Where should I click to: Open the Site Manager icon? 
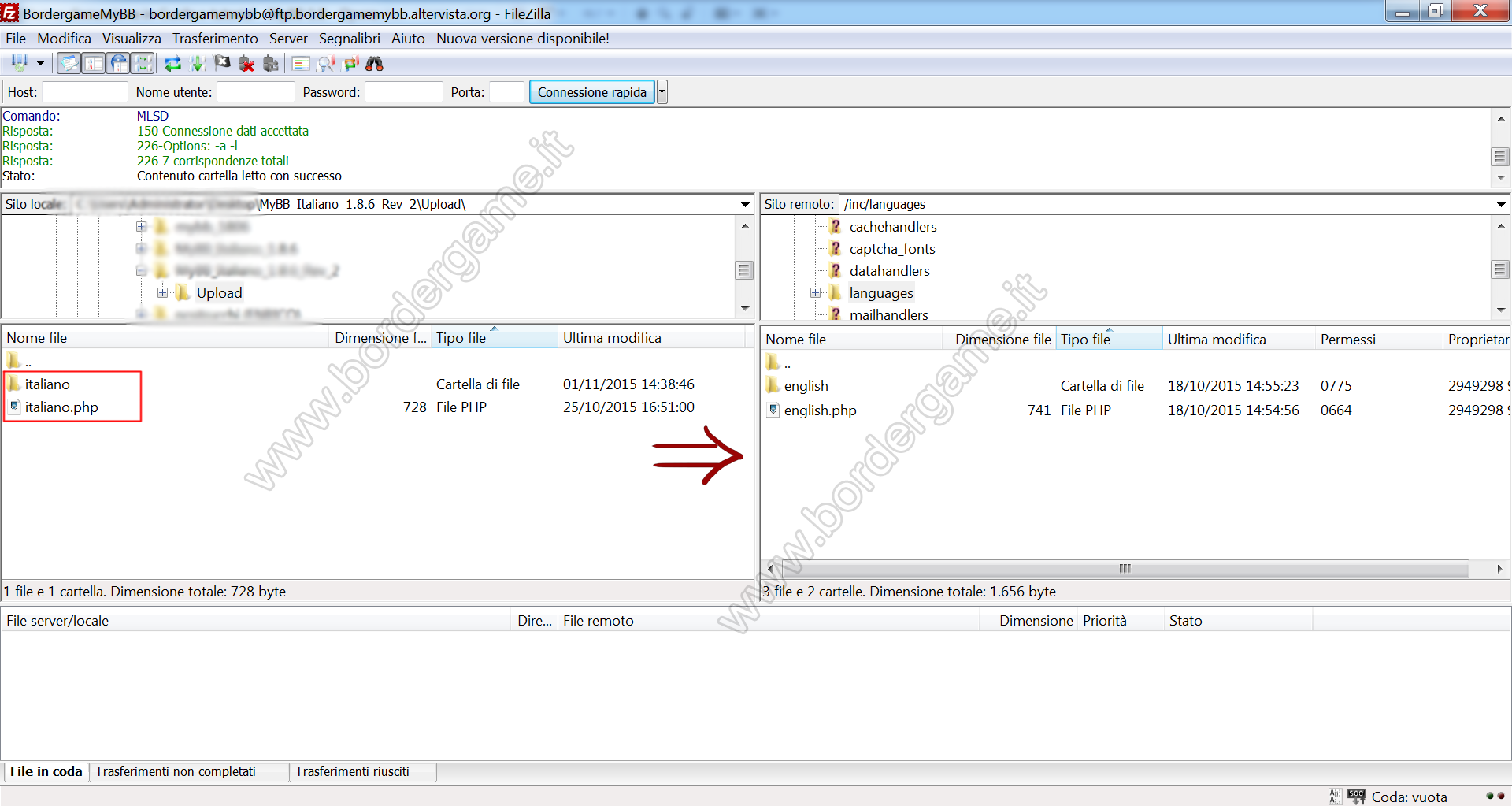(x=20, y=64)
